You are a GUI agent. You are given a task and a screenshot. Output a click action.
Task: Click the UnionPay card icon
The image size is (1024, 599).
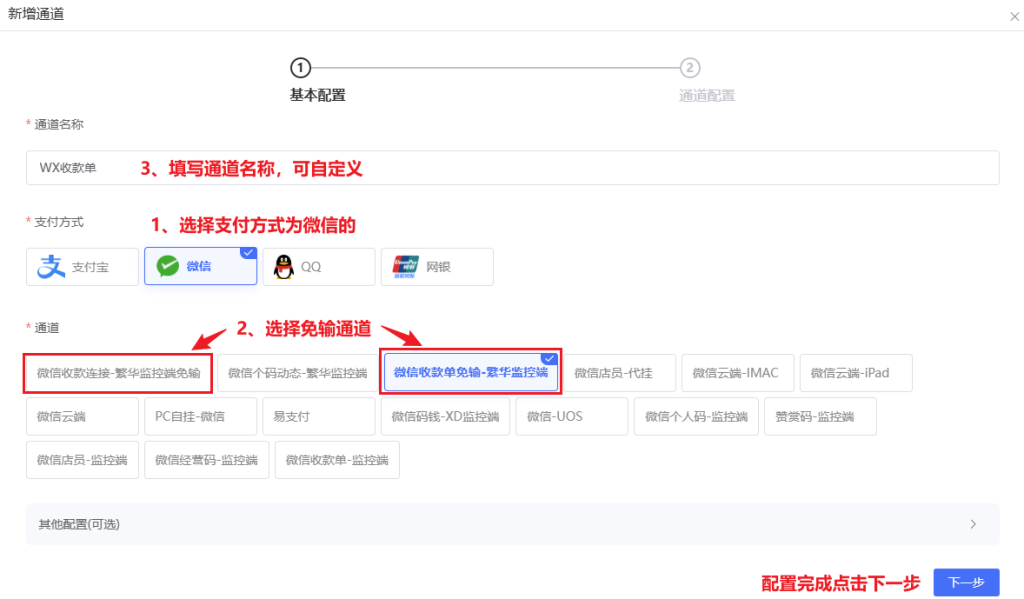[405, 267]
